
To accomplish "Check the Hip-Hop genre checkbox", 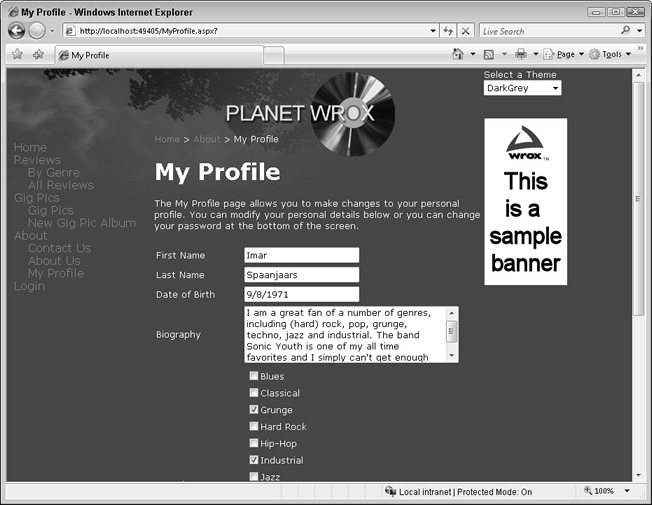I will click(x=254, y=443).
